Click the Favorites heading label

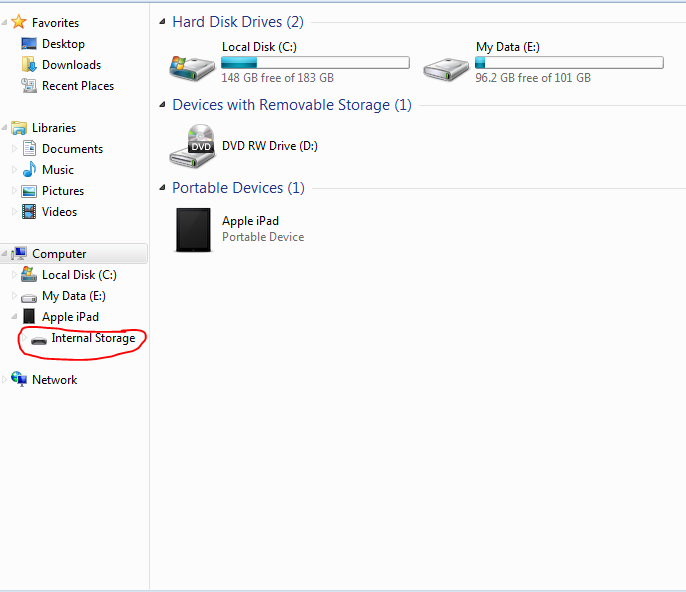pyautogui.click(x=55, y=23)
